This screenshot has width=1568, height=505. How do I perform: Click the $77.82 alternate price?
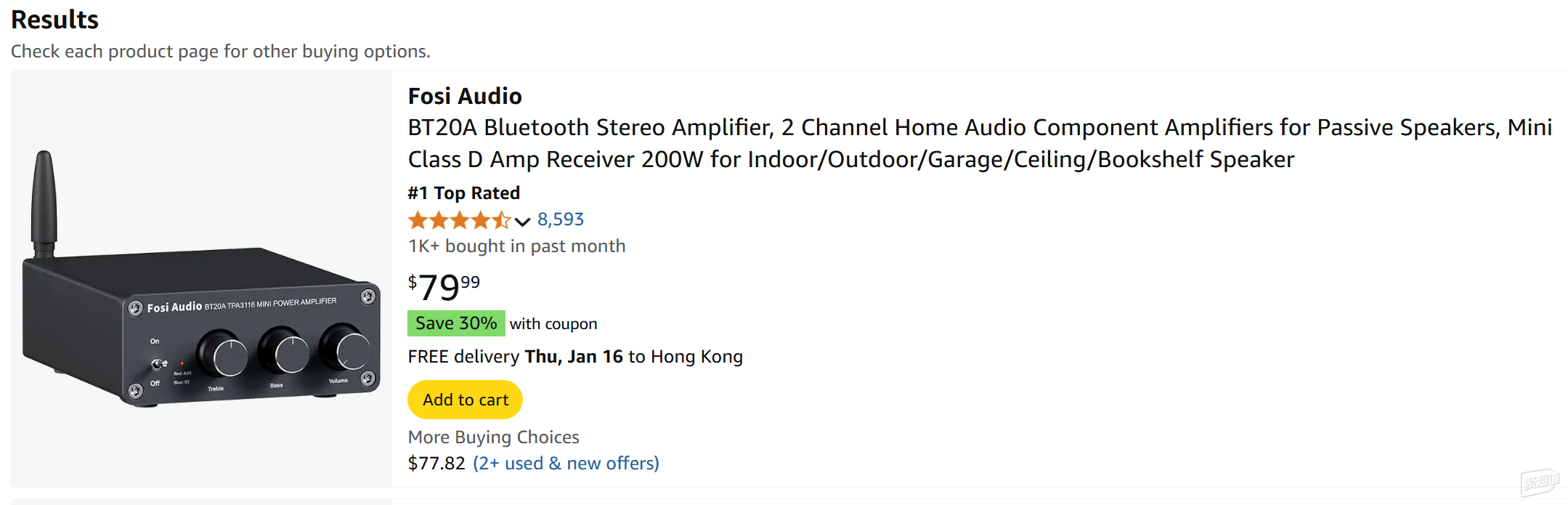(436, 463)
